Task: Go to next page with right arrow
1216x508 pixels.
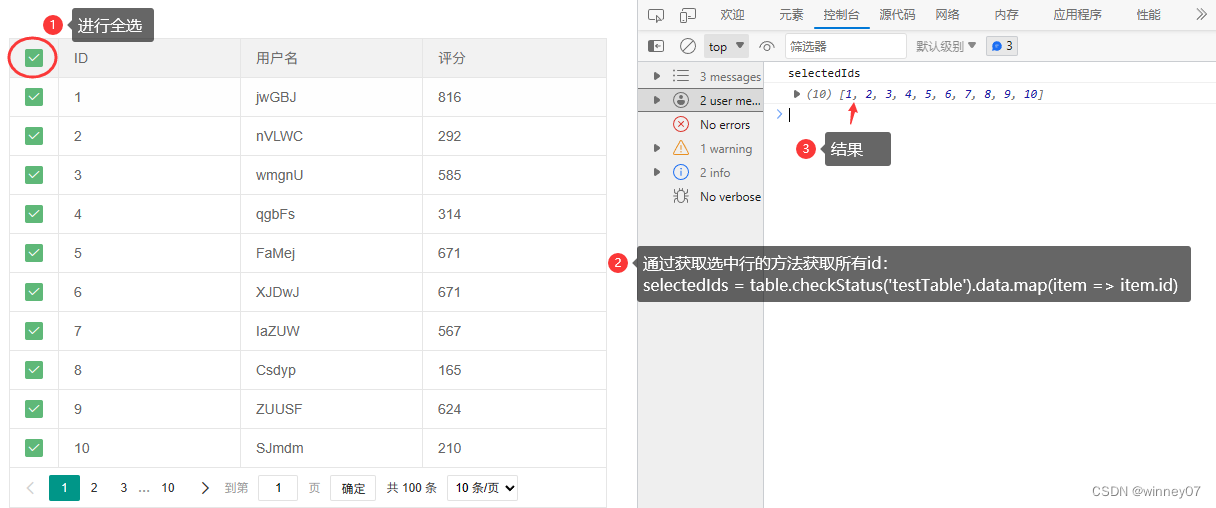Action: point(205,488)
